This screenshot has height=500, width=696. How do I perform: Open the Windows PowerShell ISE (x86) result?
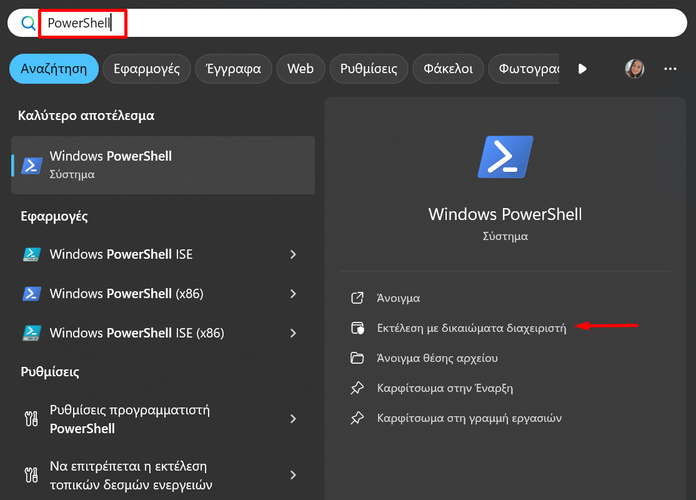tap(163, 333)
